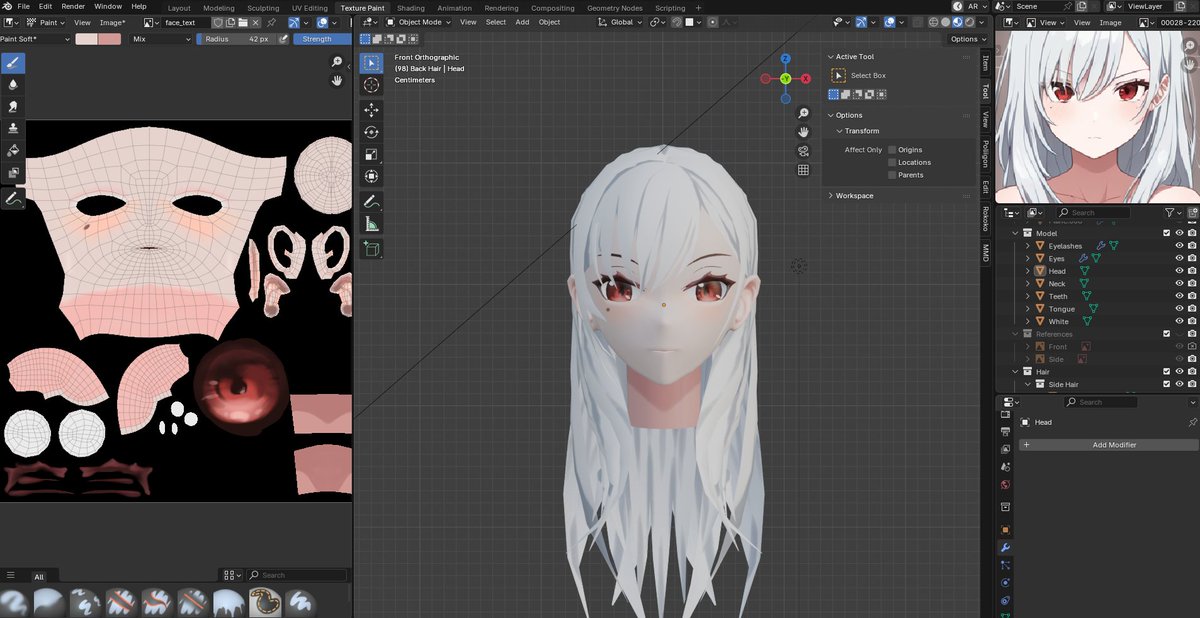Viewport: 1200px width, 618px height.
Task: Select the Soften tool in image editor
Action: coord(13,85)
